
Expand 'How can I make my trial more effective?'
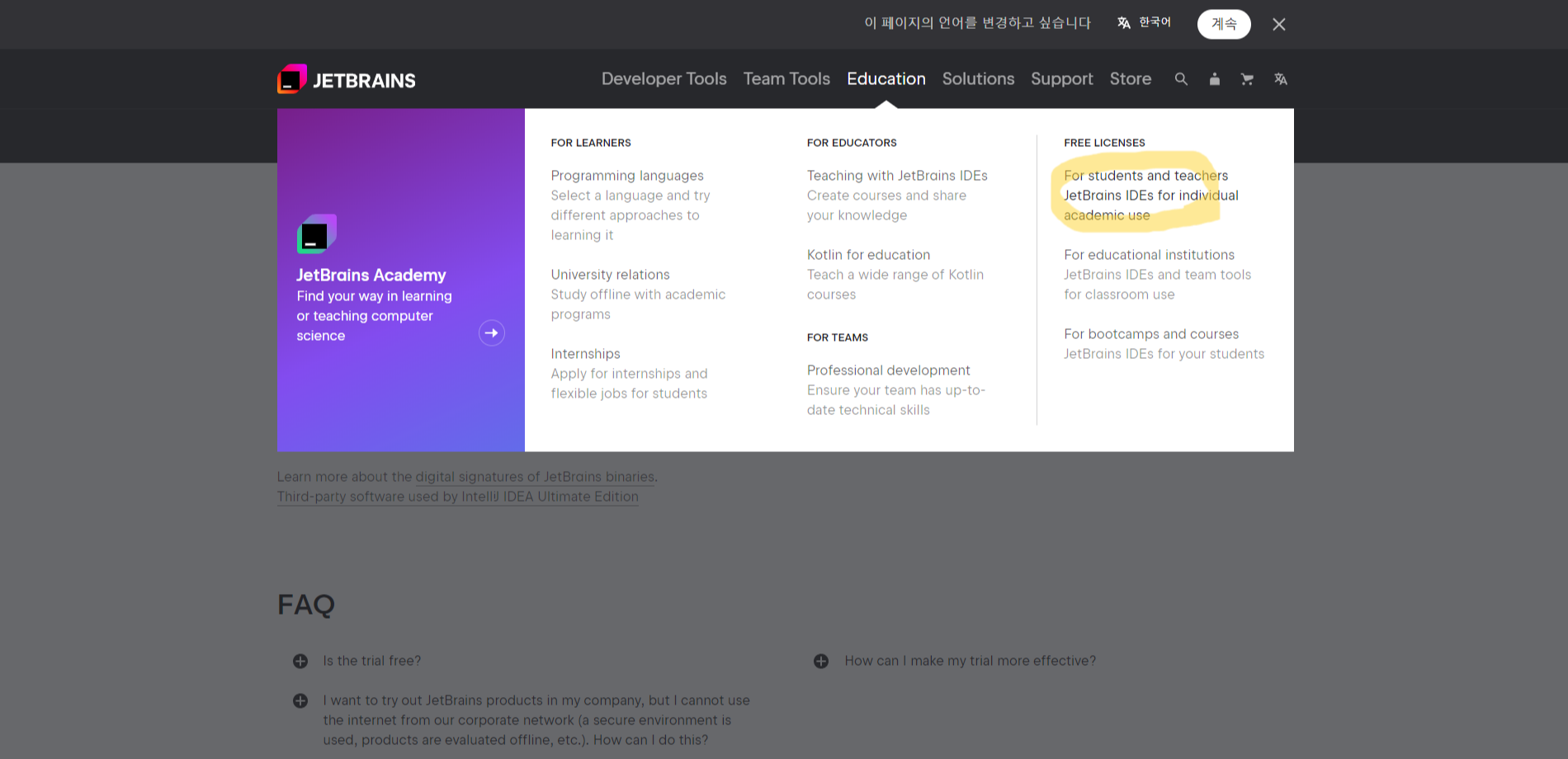[x=821, y=661]
